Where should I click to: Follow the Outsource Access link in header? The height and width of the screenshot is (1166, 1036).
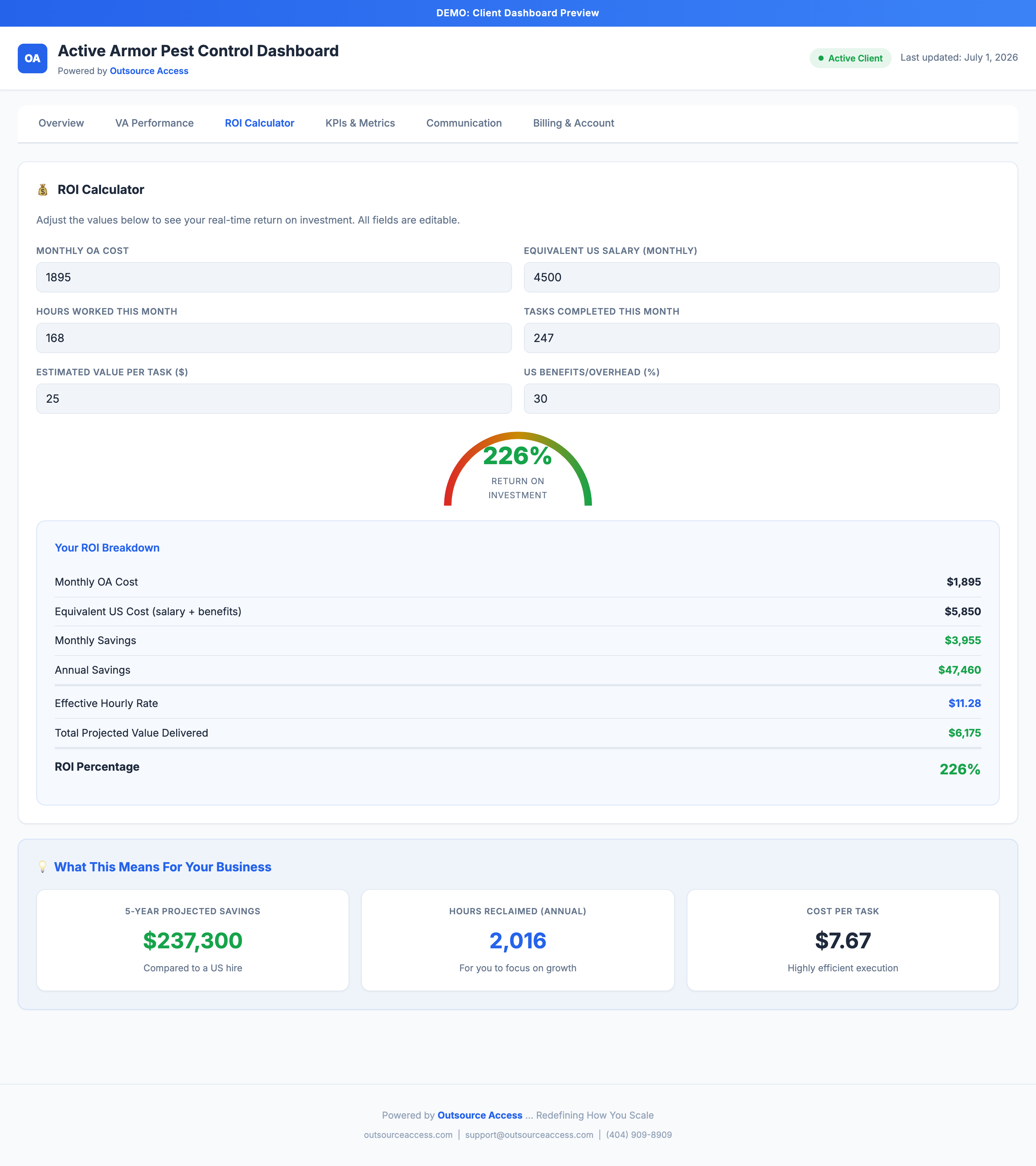pyautogui.click(x=149, y=71)
